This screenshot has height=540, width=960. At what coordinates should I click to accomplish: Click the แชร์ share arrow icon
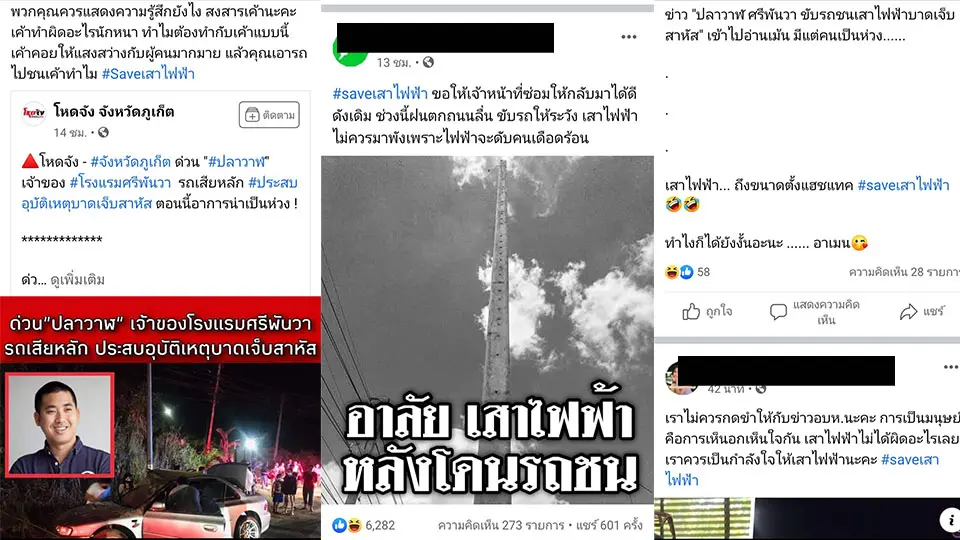click(908, 312)
